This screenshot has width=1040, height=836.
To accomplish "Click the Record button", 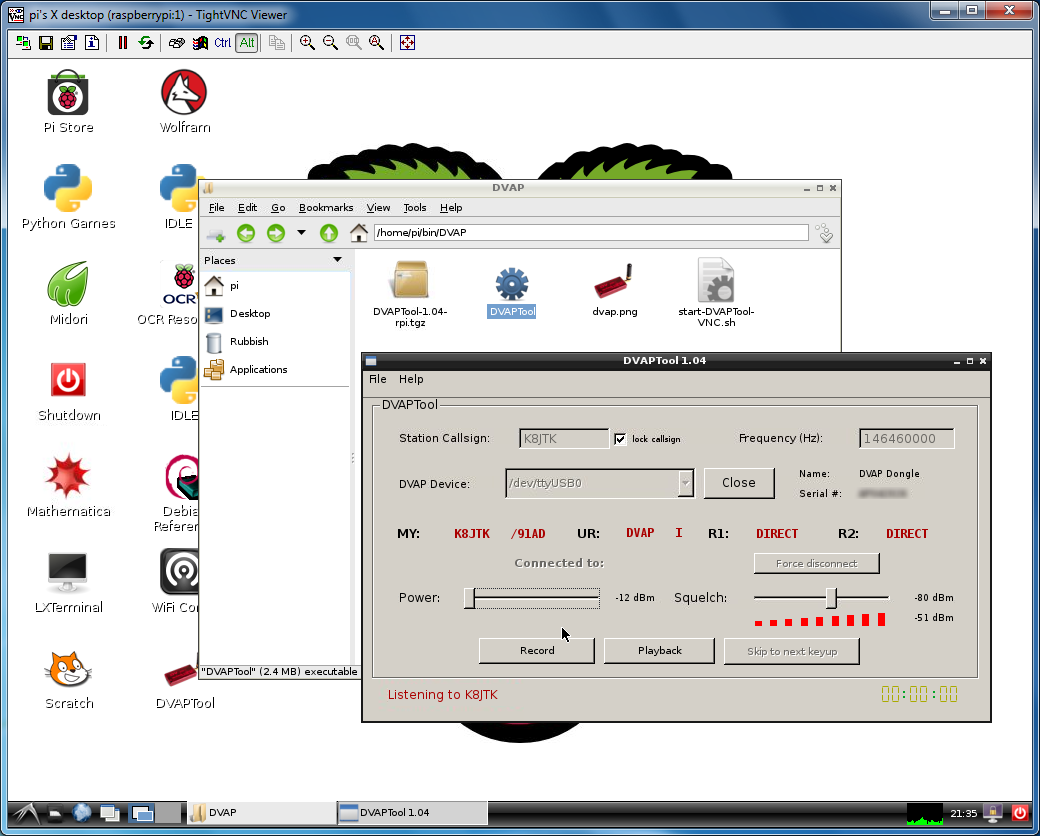I will pos(537,651).
